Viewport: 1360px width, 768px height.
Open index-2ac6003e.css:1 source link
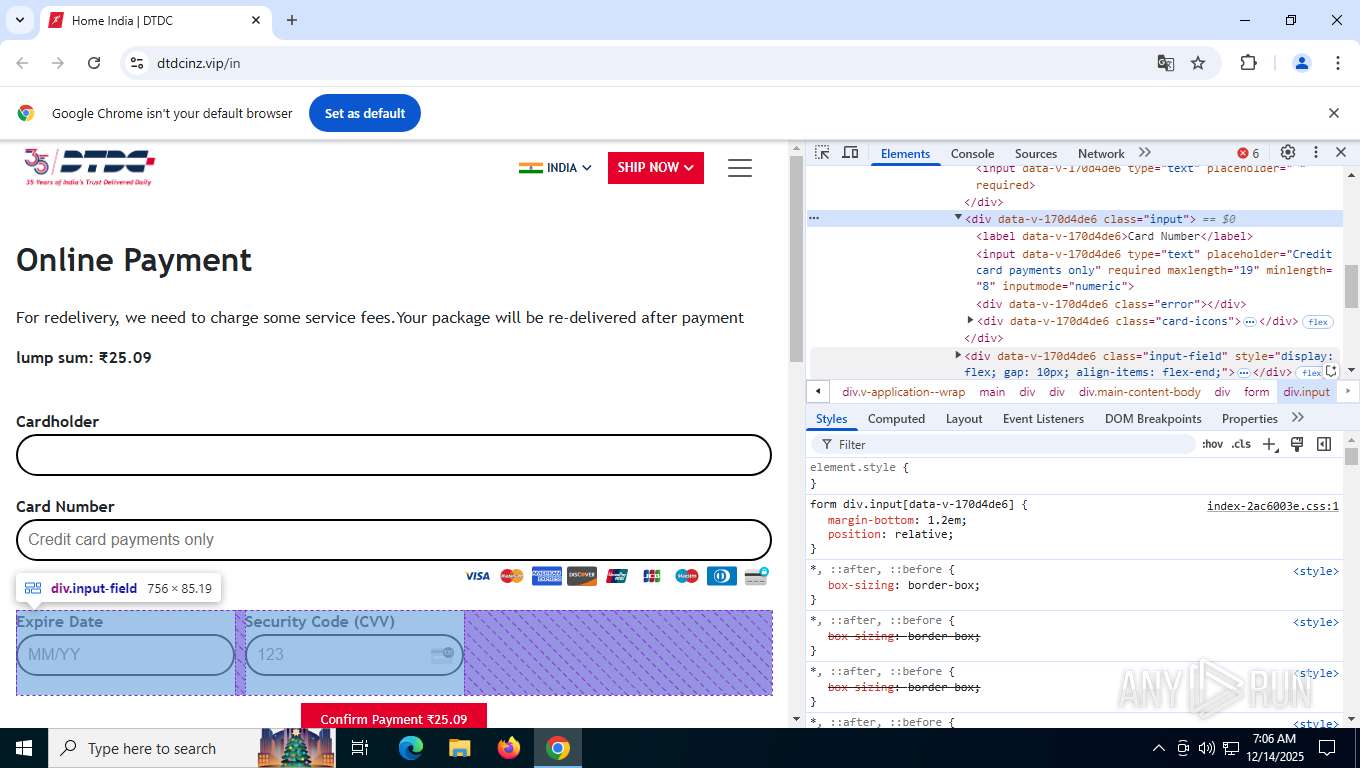[1272, 506]
